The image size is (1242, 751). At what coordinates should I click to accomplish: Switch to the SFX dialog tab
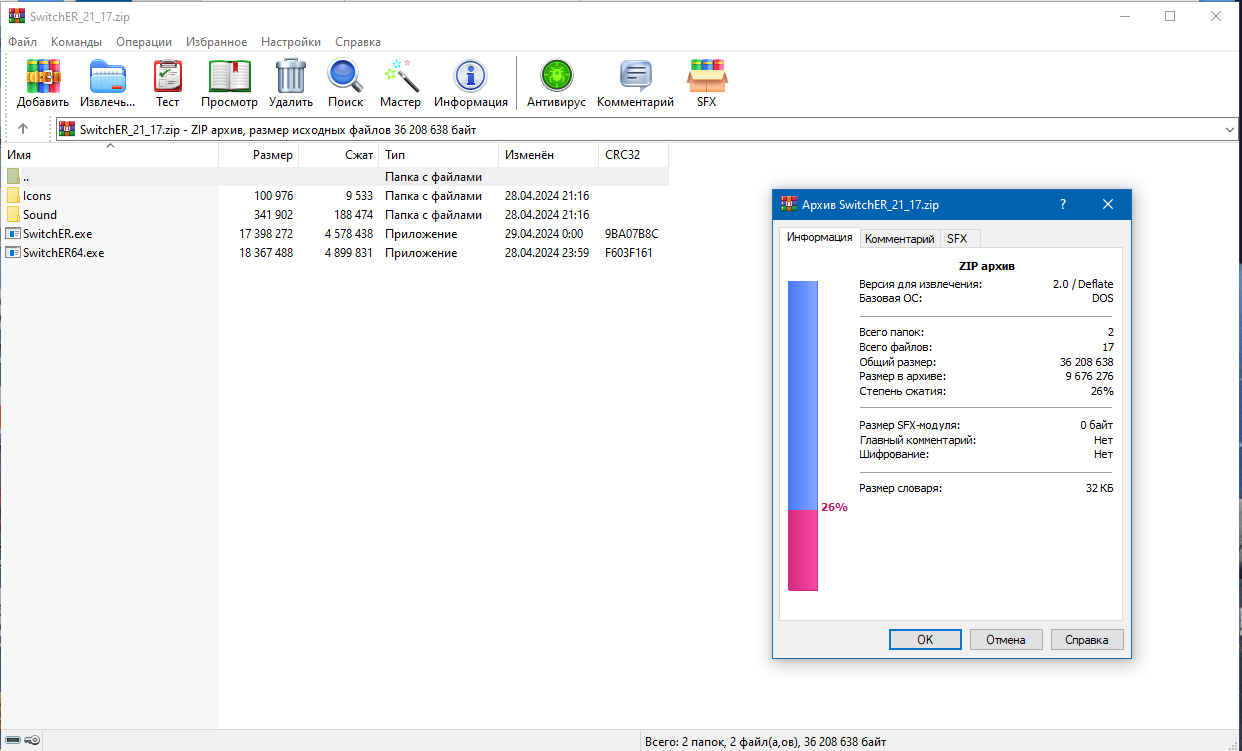[x=957, y=239]
